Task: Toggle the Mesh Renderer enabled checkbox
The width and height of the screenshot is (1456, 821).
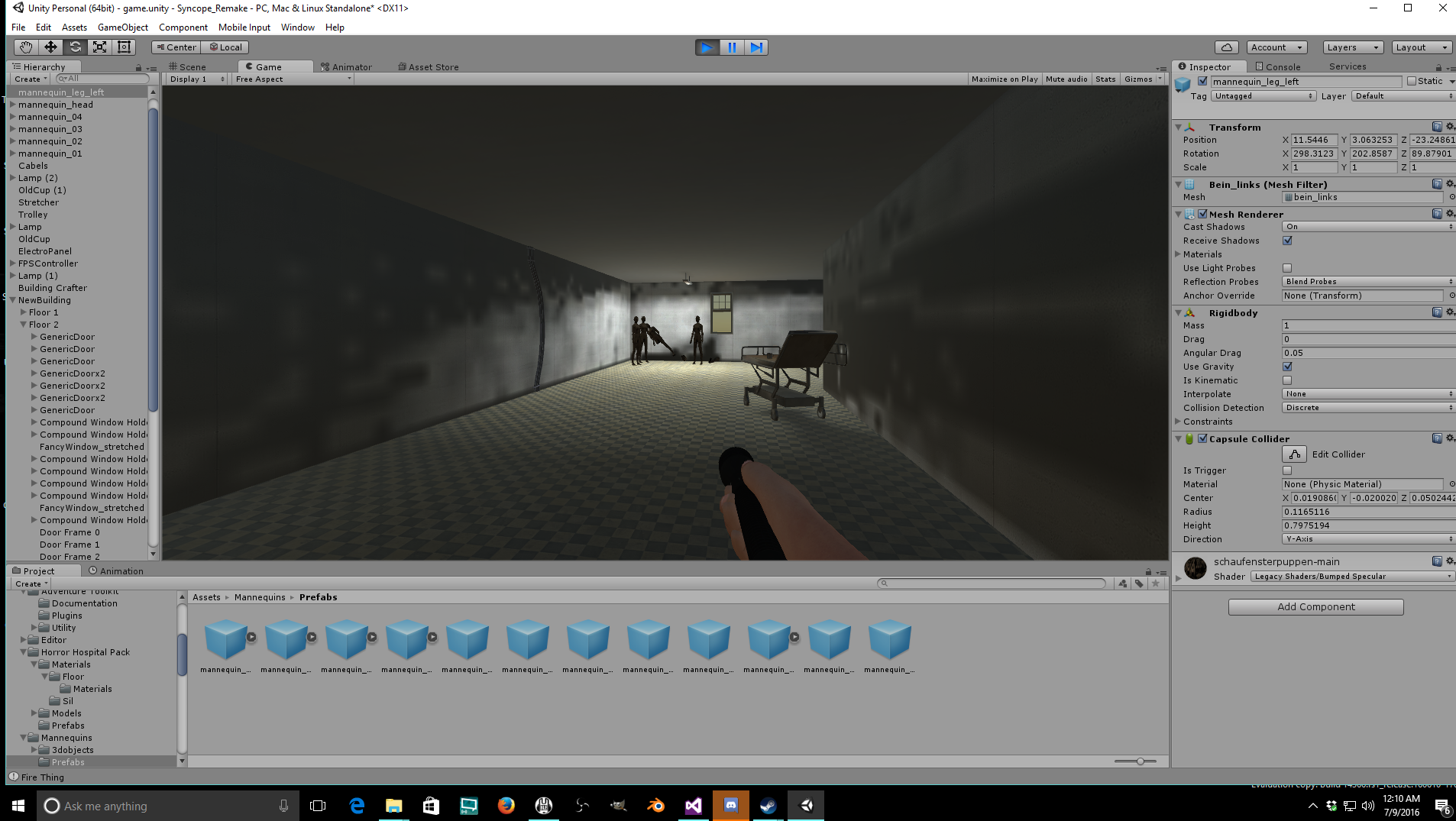Action: click(1202, 215)
